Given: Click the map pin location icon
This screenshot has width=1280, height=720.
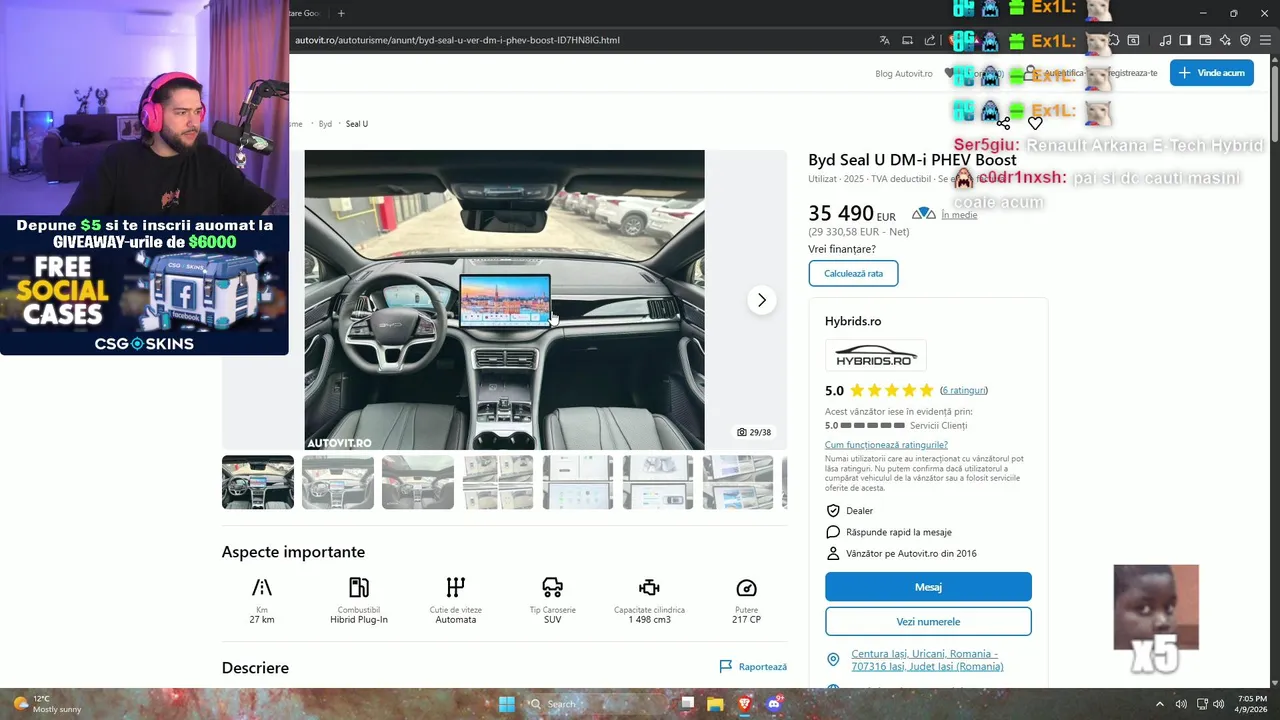Looking at the screenshot, I should [x=833, y=660].
